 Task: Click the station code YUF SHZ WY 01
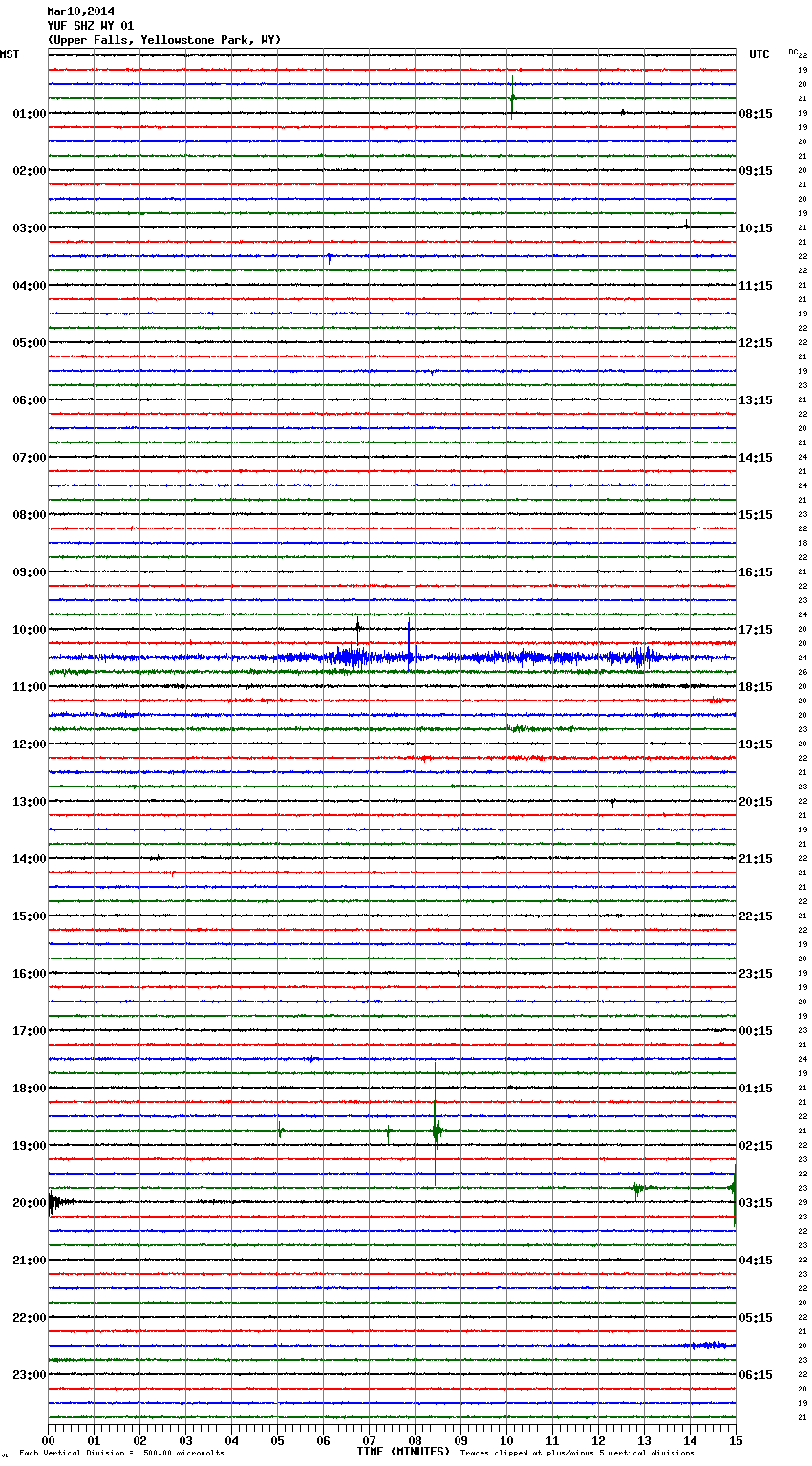pyautogui.click(x=91, y=26)
